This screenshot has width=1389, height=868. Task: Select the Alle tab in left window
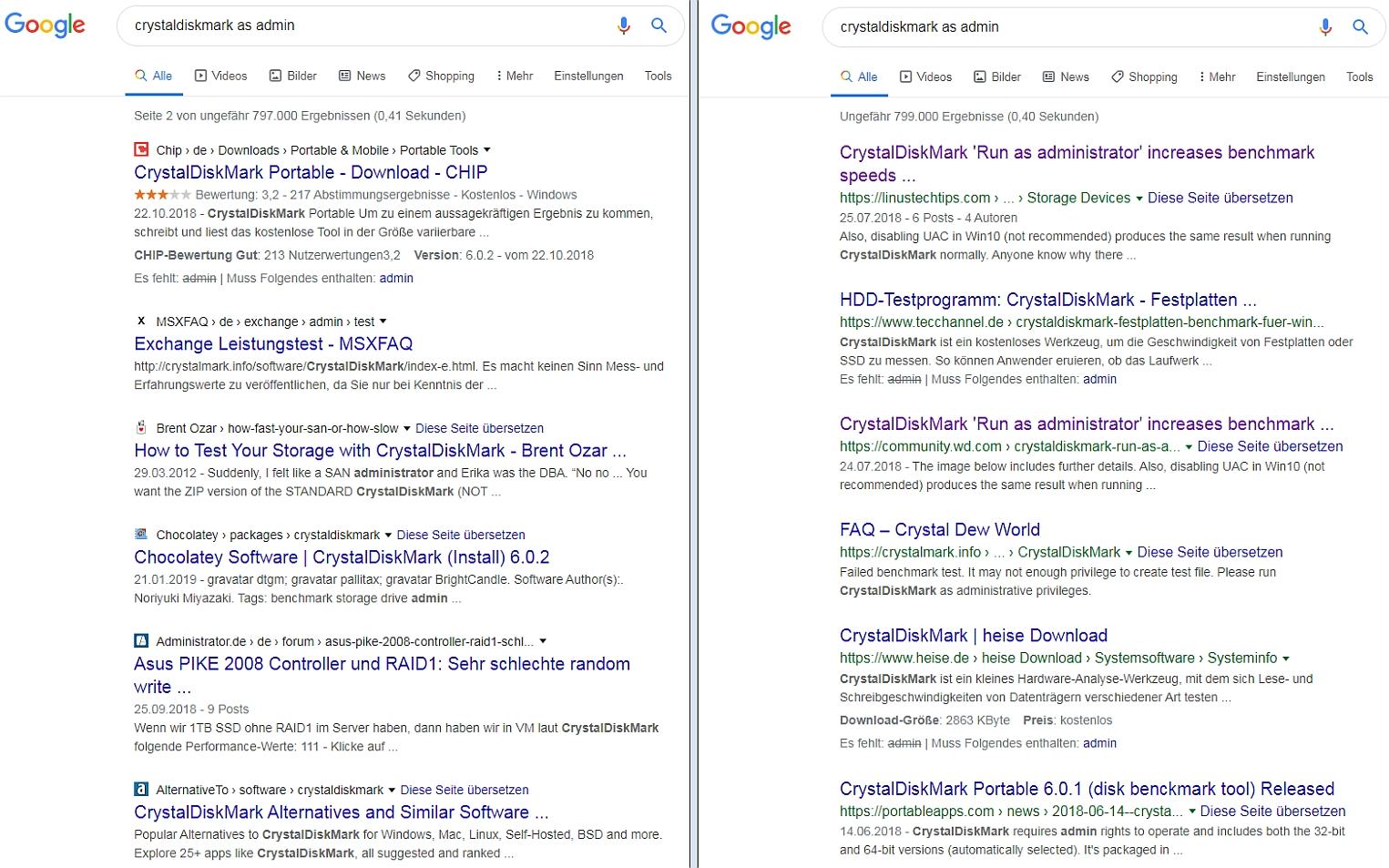154,76
